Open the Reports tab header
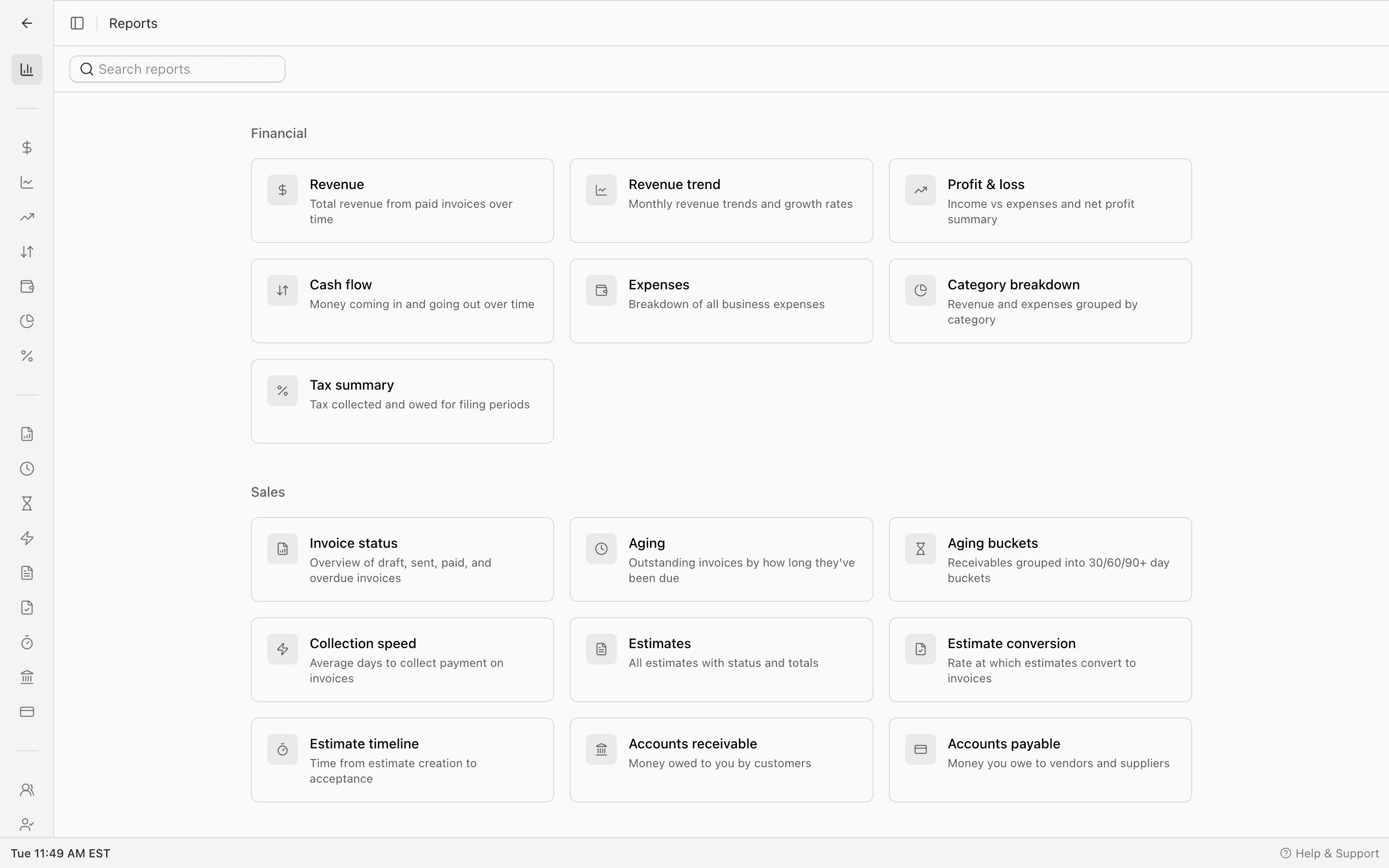 coord(133,23)
